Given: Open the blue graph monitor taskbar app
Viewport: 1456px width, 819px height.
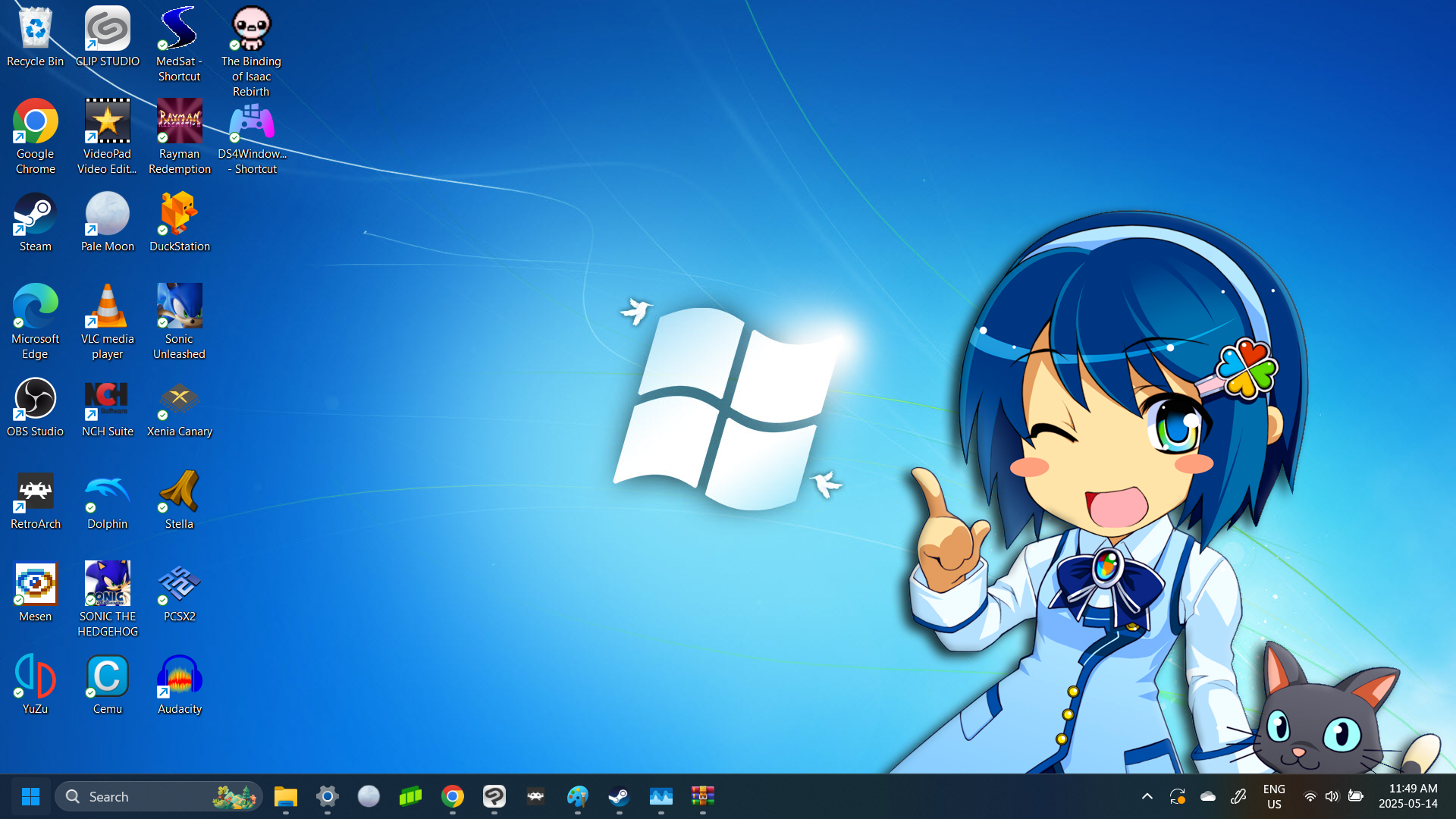Looking at the screenshot, I should pyautogui.click(x=661, y=796).
